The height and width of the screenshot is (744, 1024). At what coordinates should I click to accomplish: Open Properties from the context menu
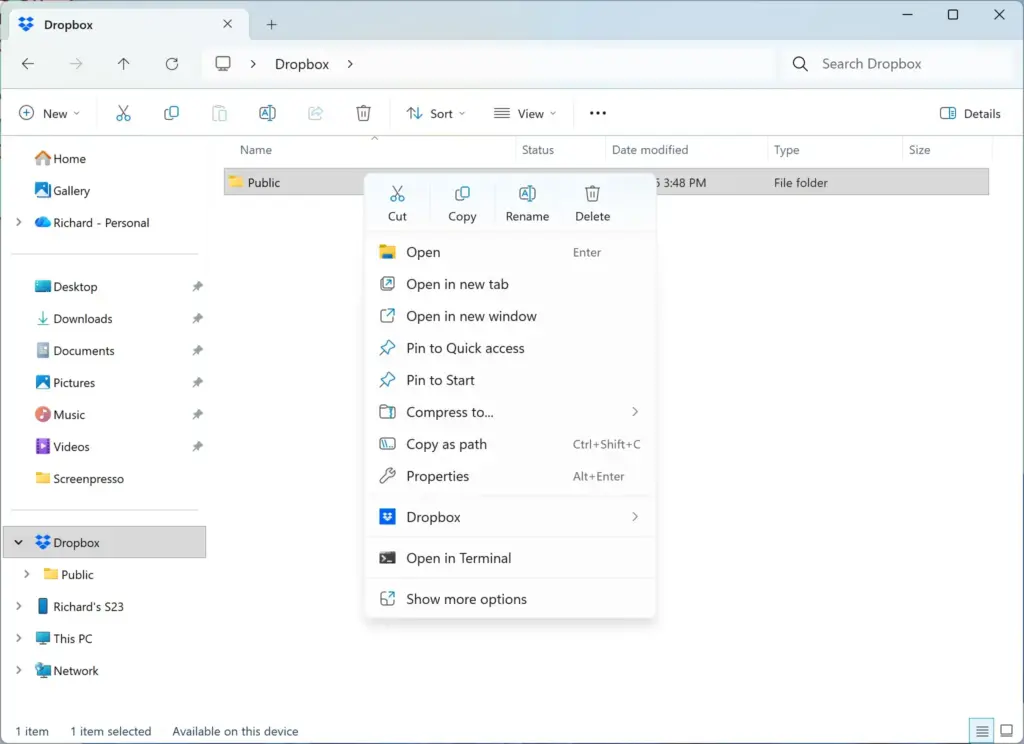(510, 476)
